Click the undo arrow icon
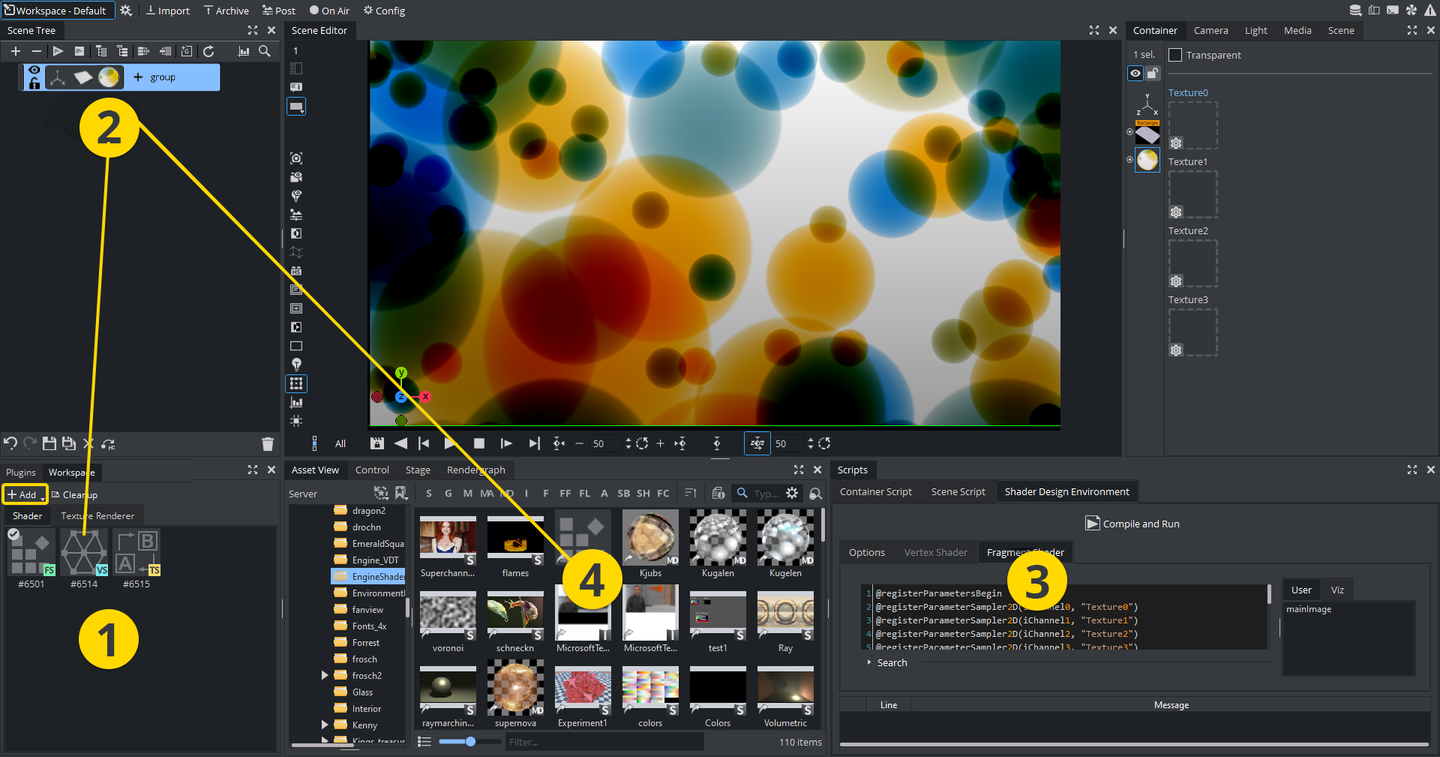The width and height of the screenshot is (1440, 757). click(x=11, y=444)
